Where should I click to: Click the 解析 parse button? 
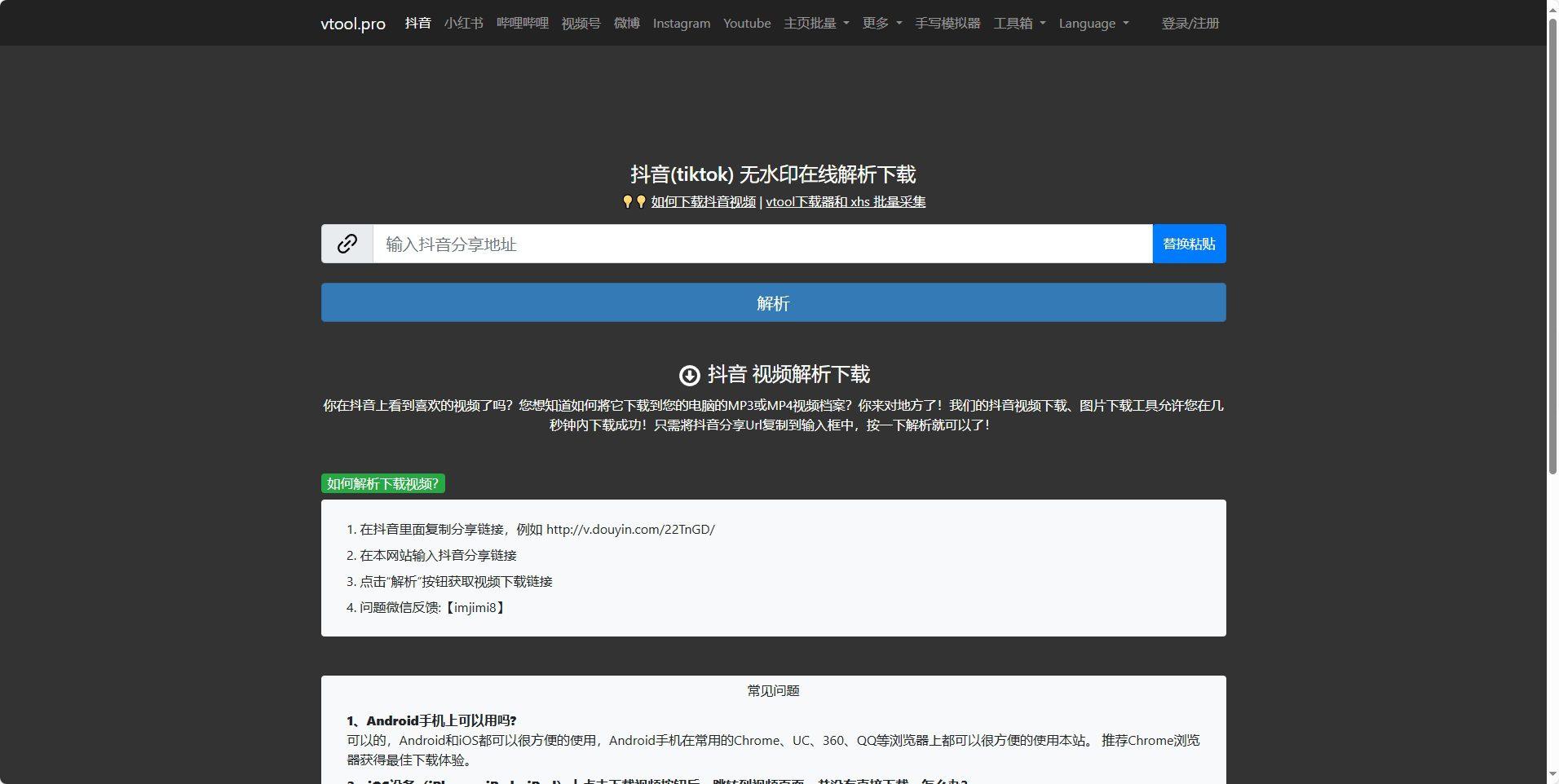pos(773,302)
